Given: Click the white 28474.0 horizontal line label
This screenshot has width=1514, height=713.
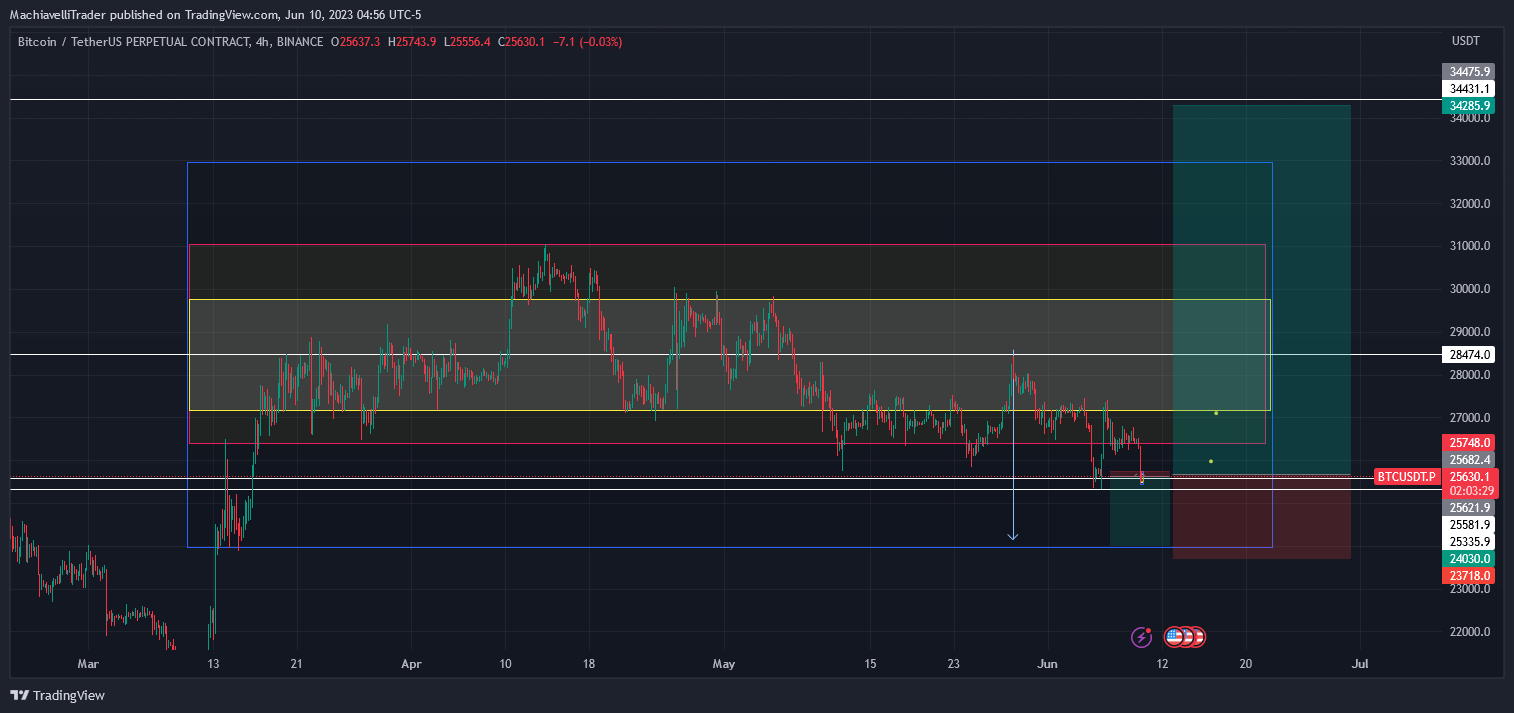Looking at the screenshot, I should coord(1469,355).
